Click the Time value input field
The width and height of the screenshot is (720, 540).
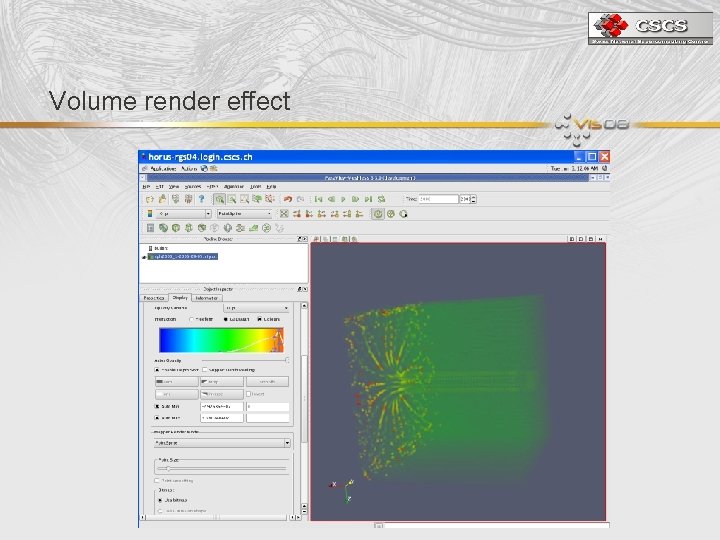pos(439,199)
